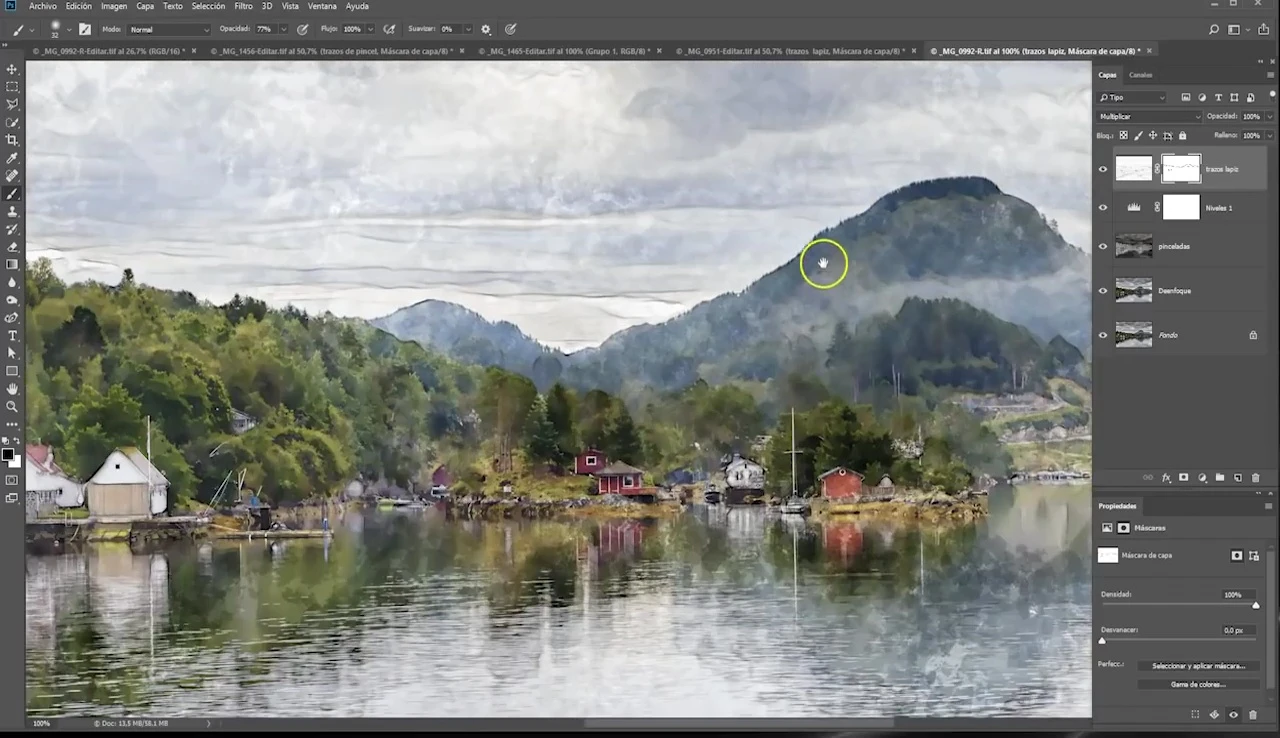Open the brush preset picker arrow

(67, 30)
